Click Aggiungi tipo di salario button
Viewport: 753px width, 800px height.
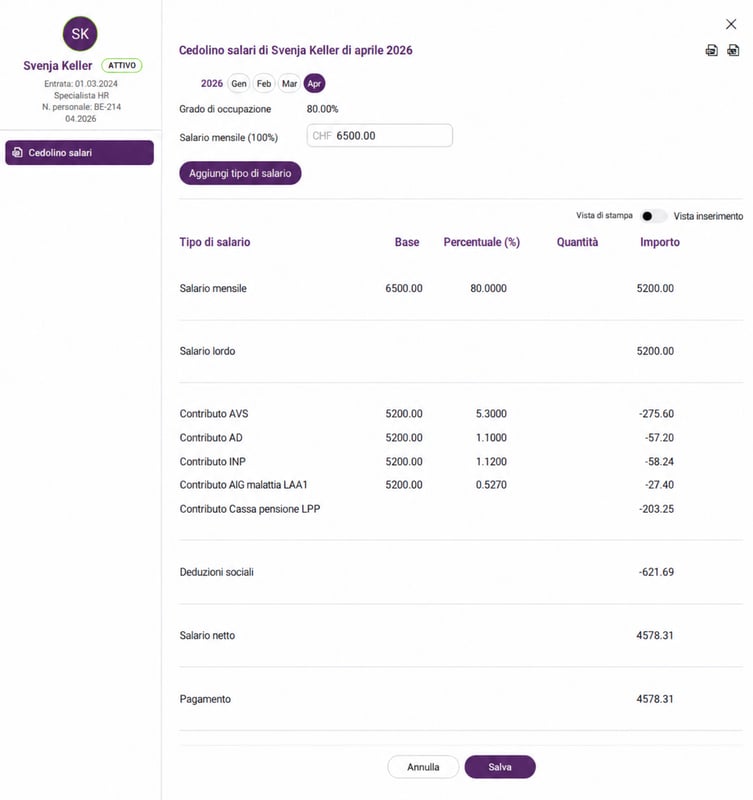click(x=240, y=173)
